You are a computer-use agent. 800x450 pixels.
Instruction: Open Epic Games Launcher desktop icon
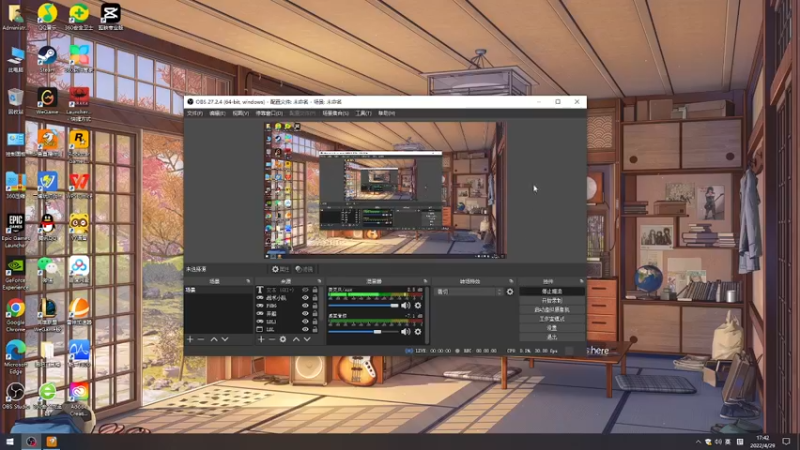point(16,231)
